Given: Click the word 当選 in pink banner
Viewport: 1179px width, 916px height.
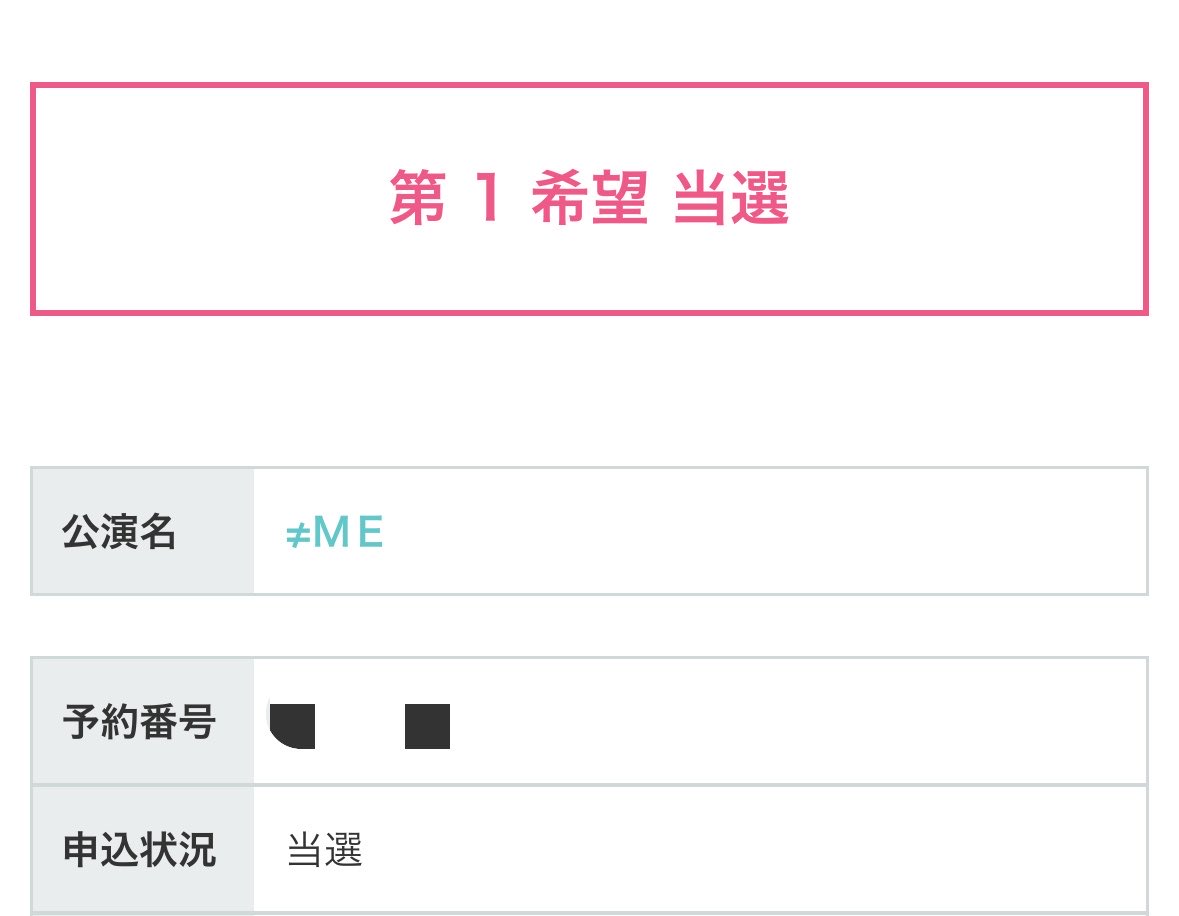Looking at the screenshot, I should pos(731,198).
